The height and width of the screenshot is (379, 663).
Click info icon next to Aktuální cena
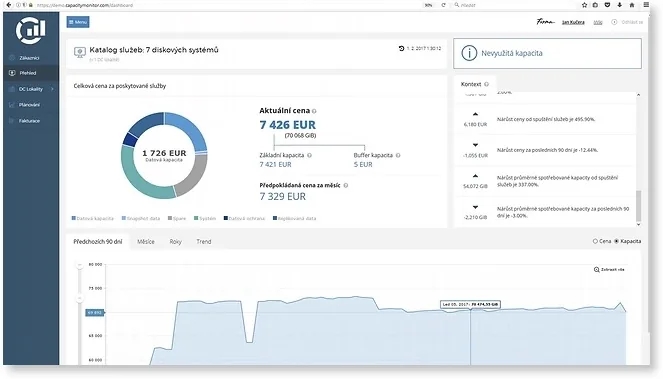click(314, 111)
